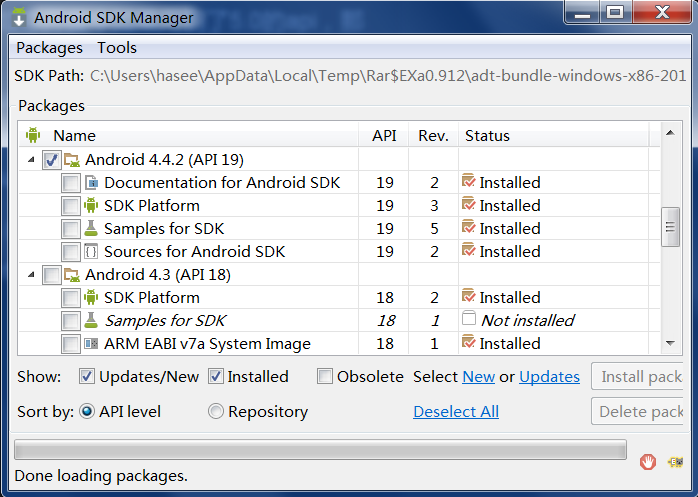Click the ARM EABI v7a System Image icon

pos(91,343)
